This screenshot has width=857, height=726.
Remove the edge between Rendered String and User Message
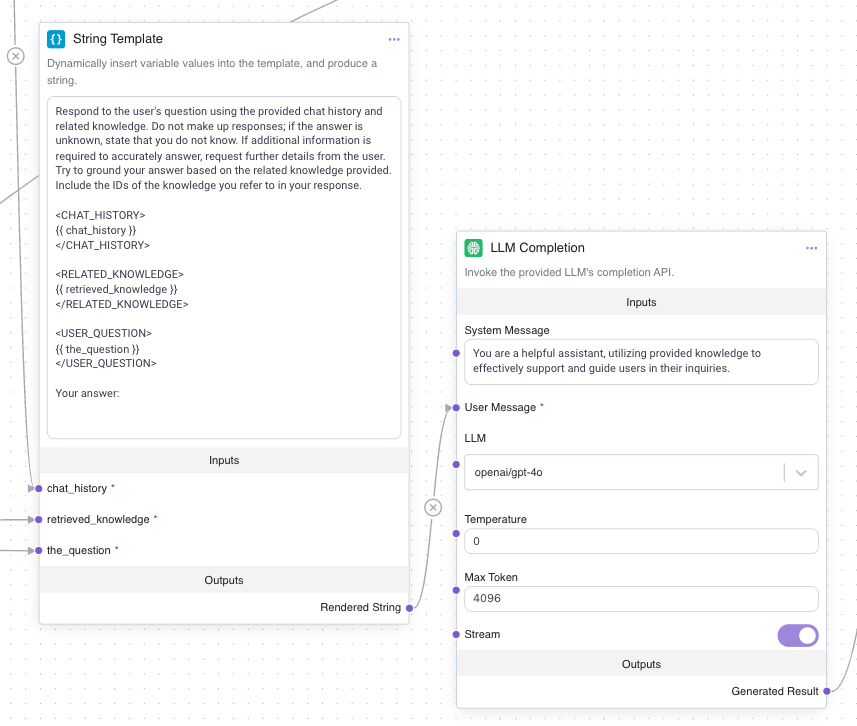(x=433, y=507)
